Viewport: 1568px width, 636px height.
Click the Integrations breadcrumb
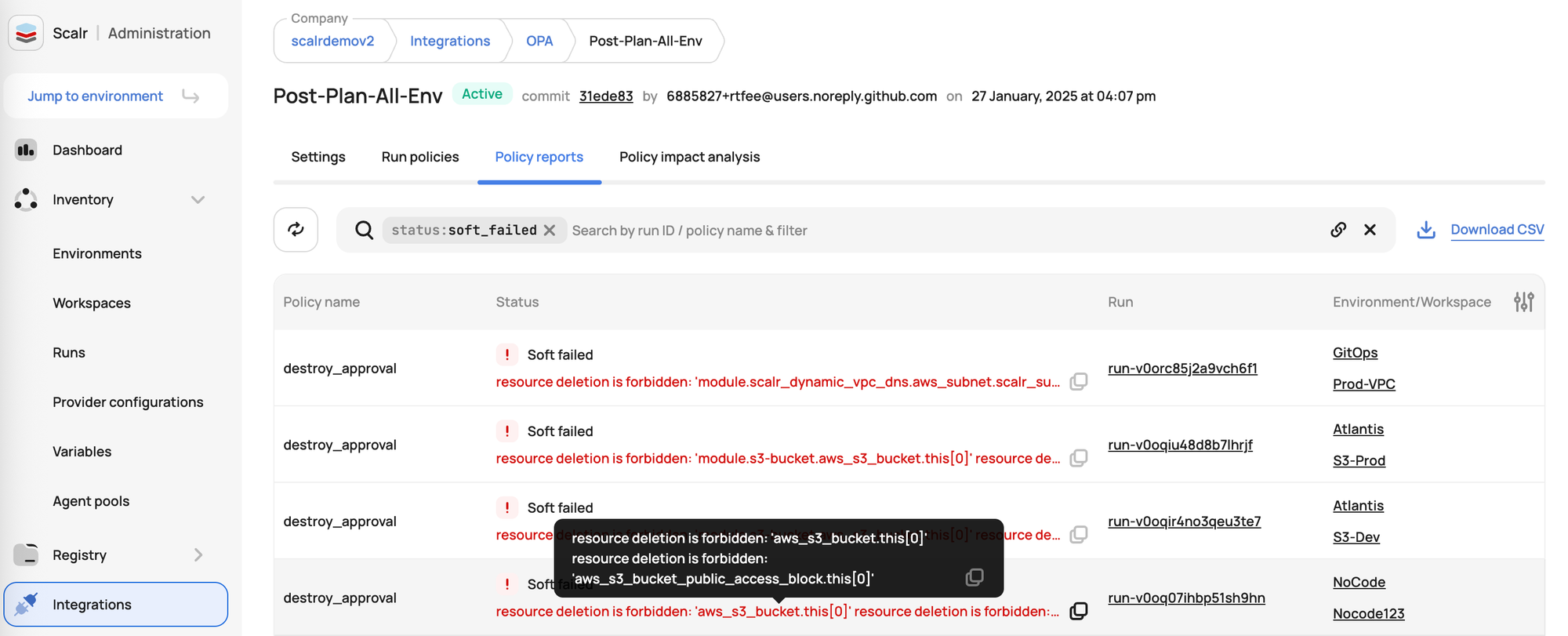pos(450,41)
